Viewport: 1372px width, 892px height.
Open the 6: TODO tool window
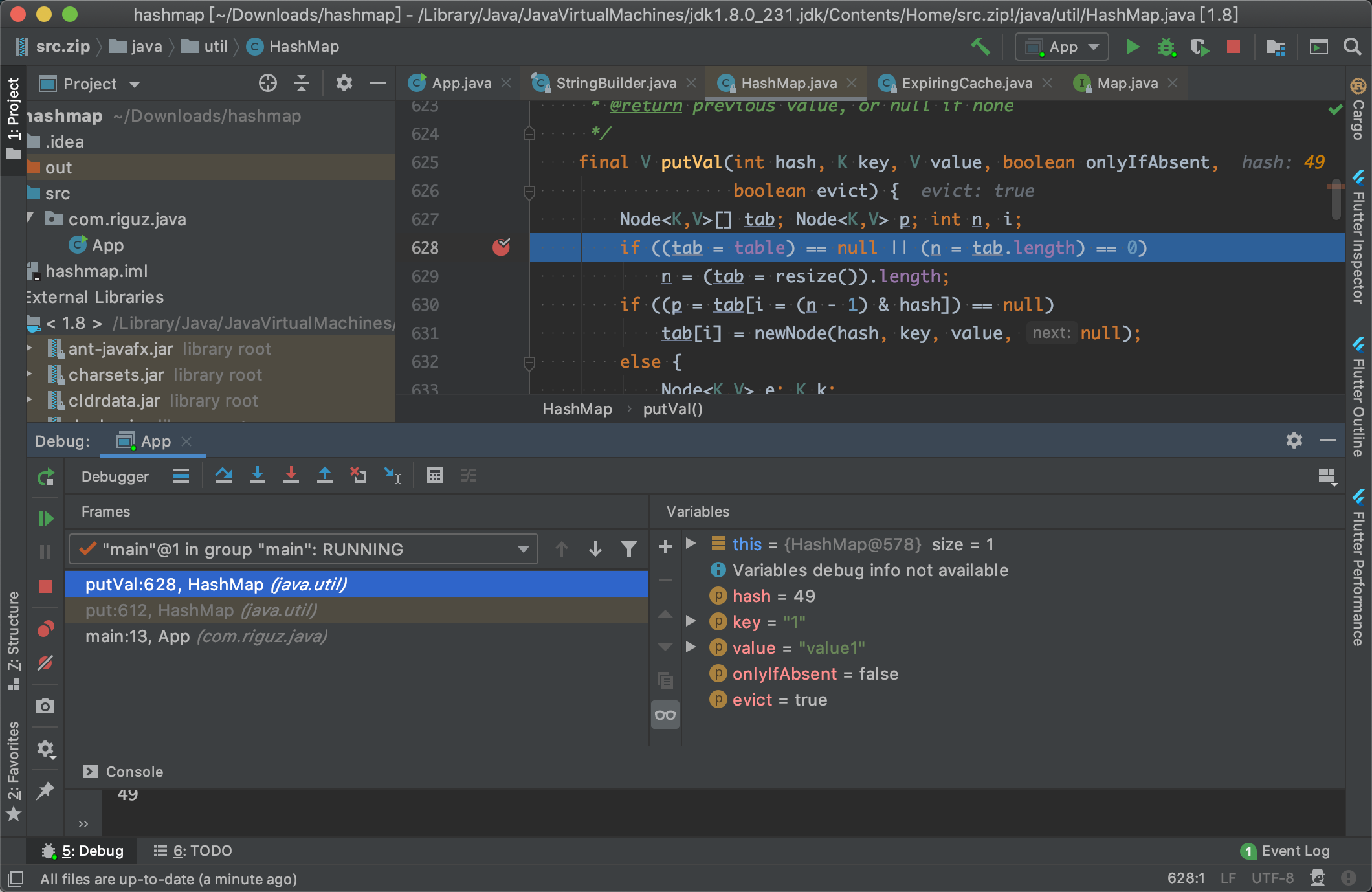192,851
